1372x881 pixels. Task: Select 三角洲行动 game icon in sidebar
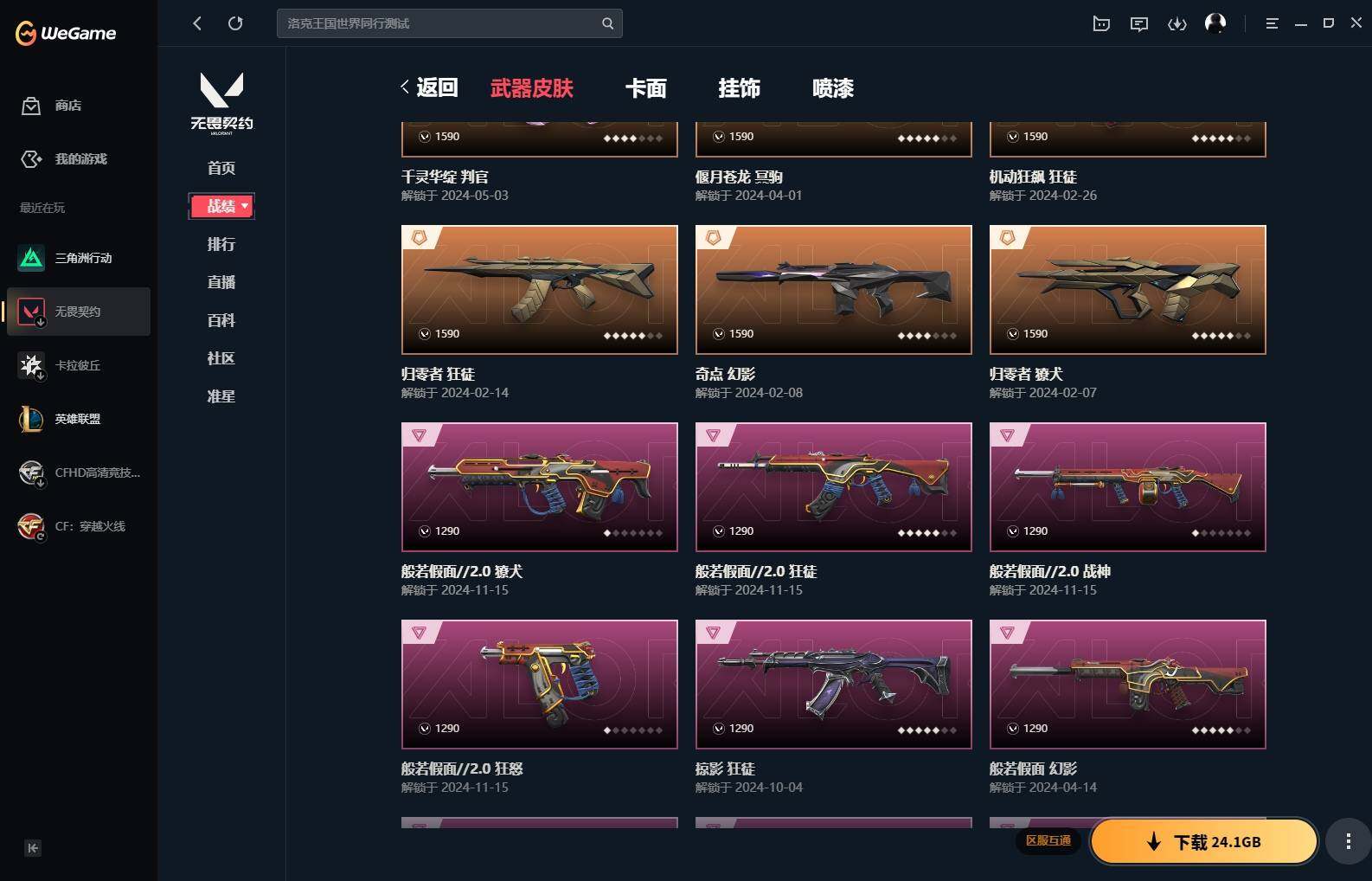point(31,258)
